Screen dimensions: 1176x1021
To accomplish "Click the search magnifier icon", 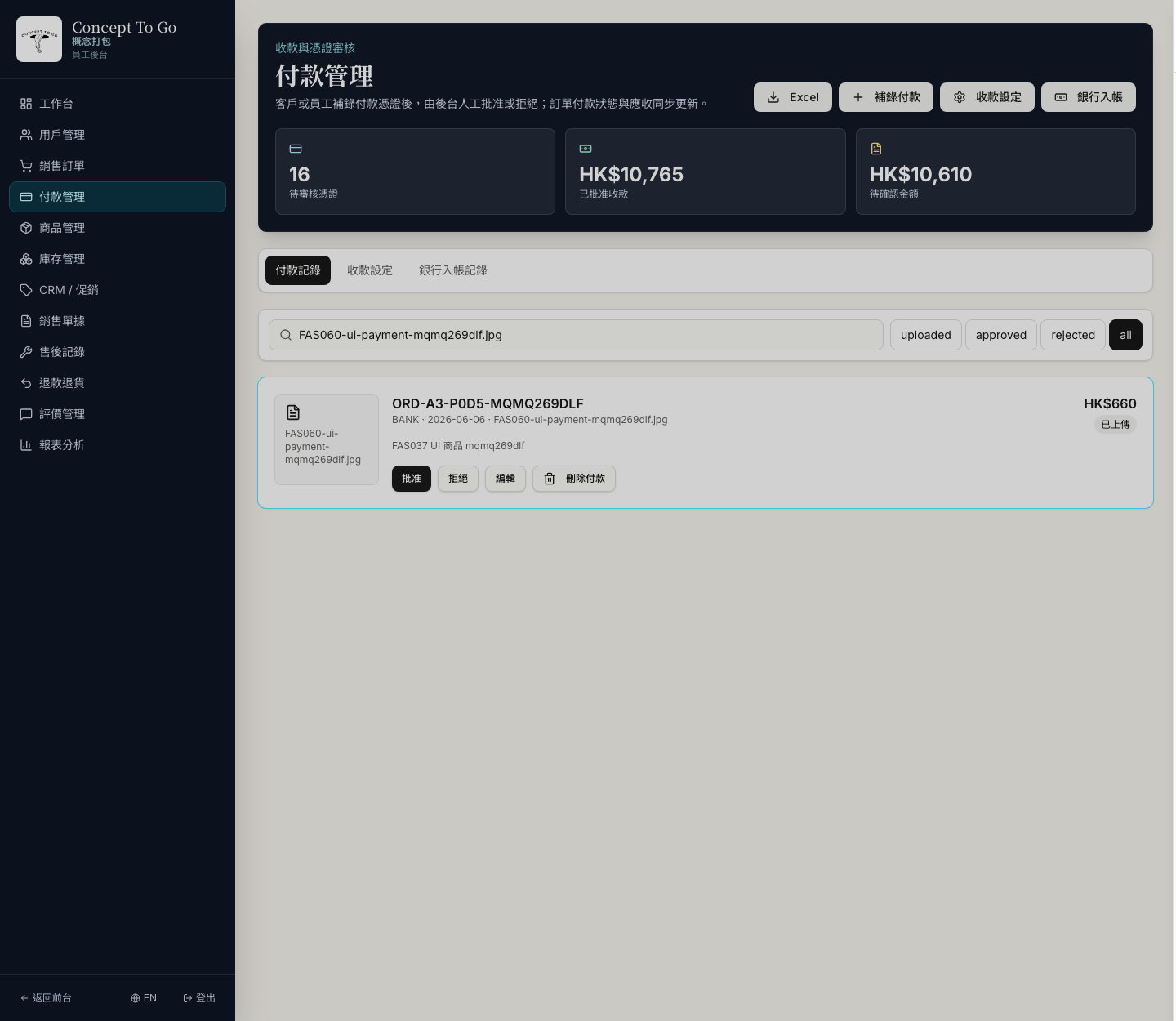I will click(286, 335).
